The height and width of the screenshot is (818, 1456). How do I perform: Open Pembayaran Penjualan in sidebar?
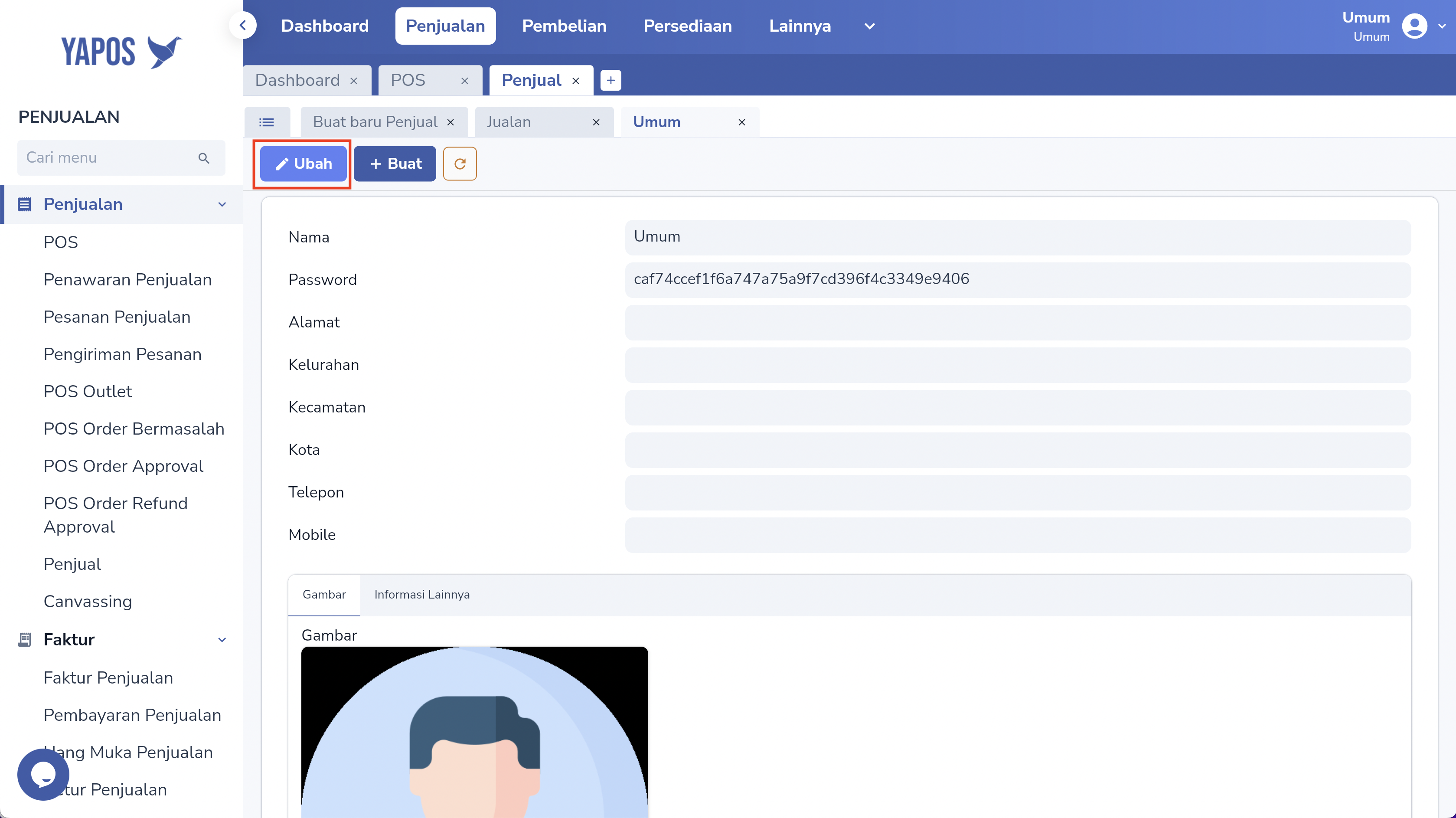point(132,715)
